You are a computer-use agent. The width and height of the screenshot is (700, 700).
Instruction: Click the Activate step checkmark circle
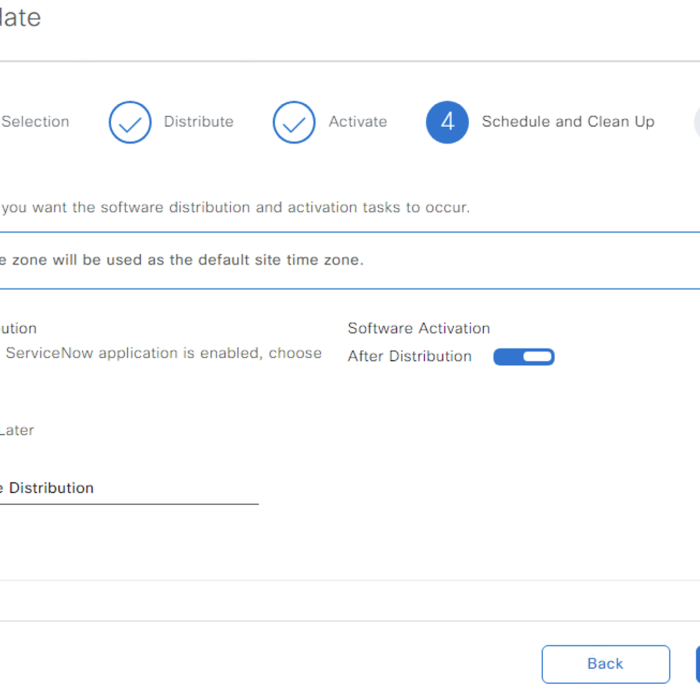pyautogui.click(x=294, y=122)
